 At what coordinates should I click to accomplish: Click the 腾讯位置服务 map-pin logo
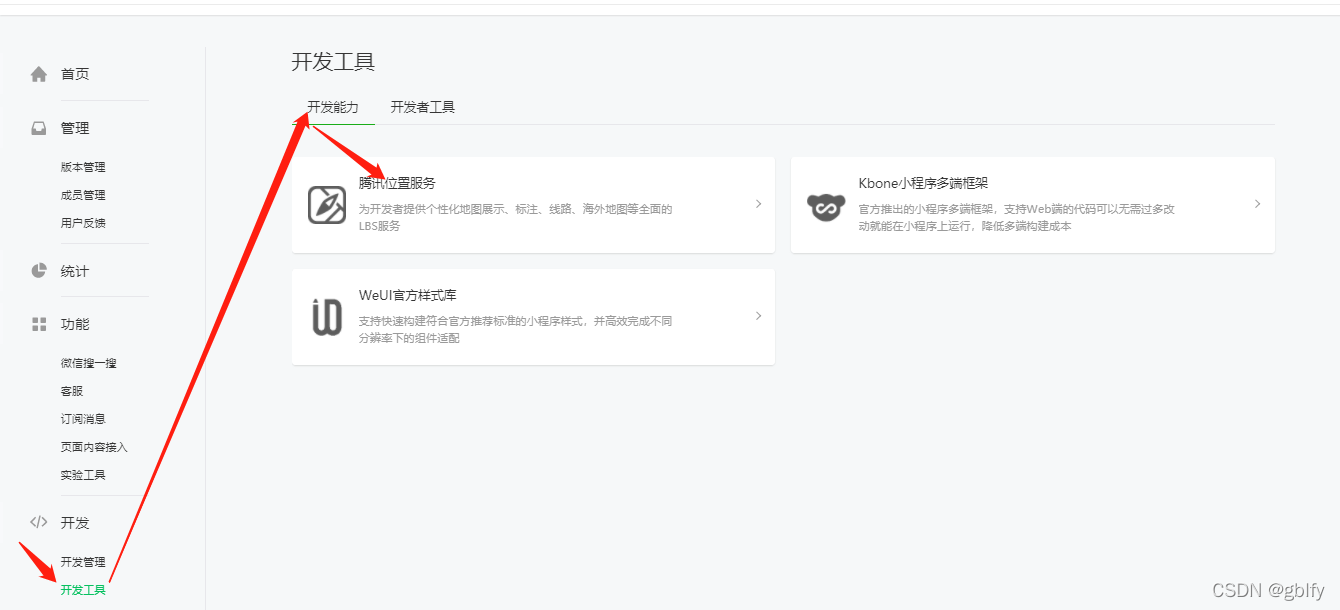click(326, 205)
